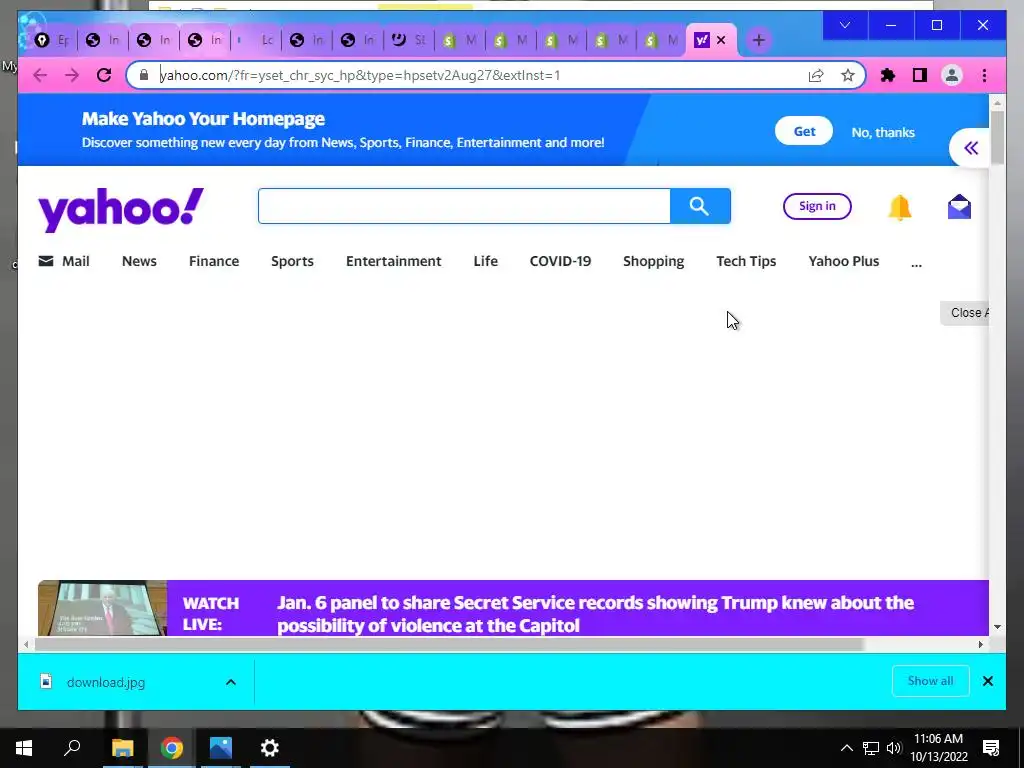Open the volume control in the tray
This screenshot has width=1024, height=768.
(x=894, y=748)
